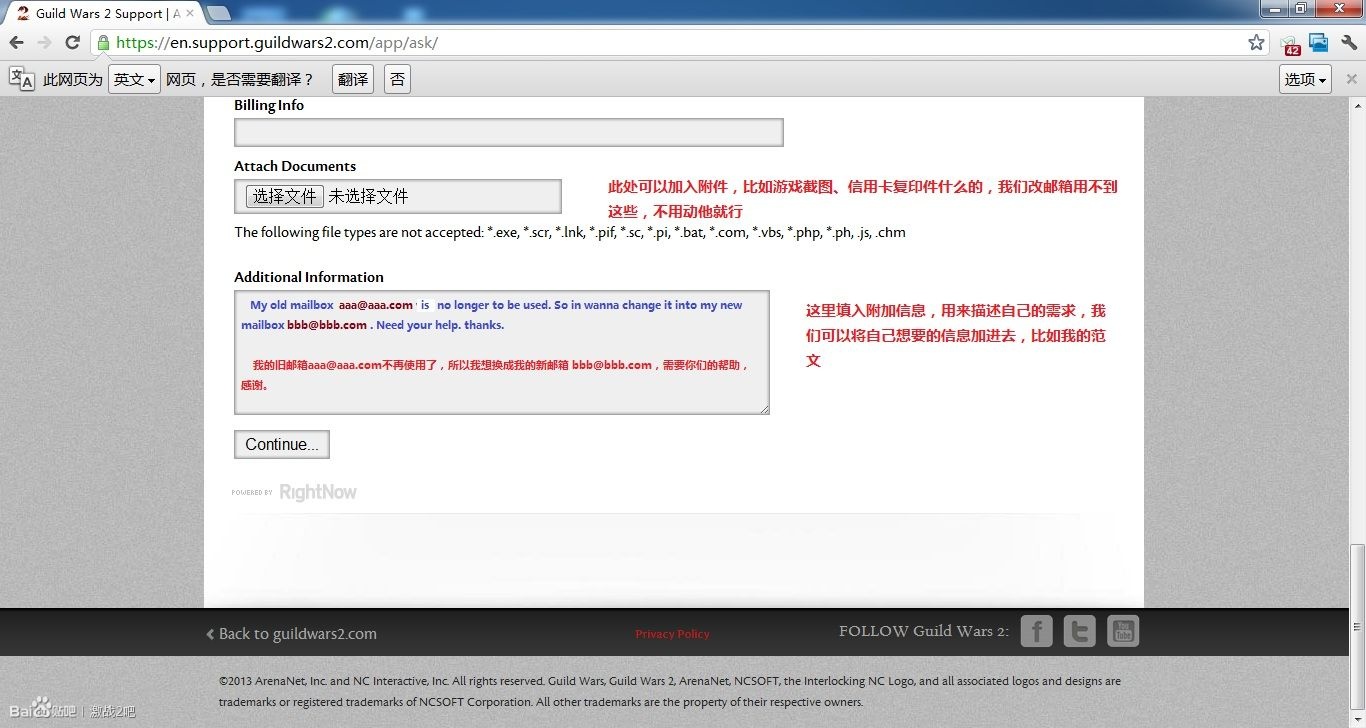The height and width of the screenshot is (728, 1366).
Task: Follow the Back to guildwars2.com link
Action: (x=291, y=633)
